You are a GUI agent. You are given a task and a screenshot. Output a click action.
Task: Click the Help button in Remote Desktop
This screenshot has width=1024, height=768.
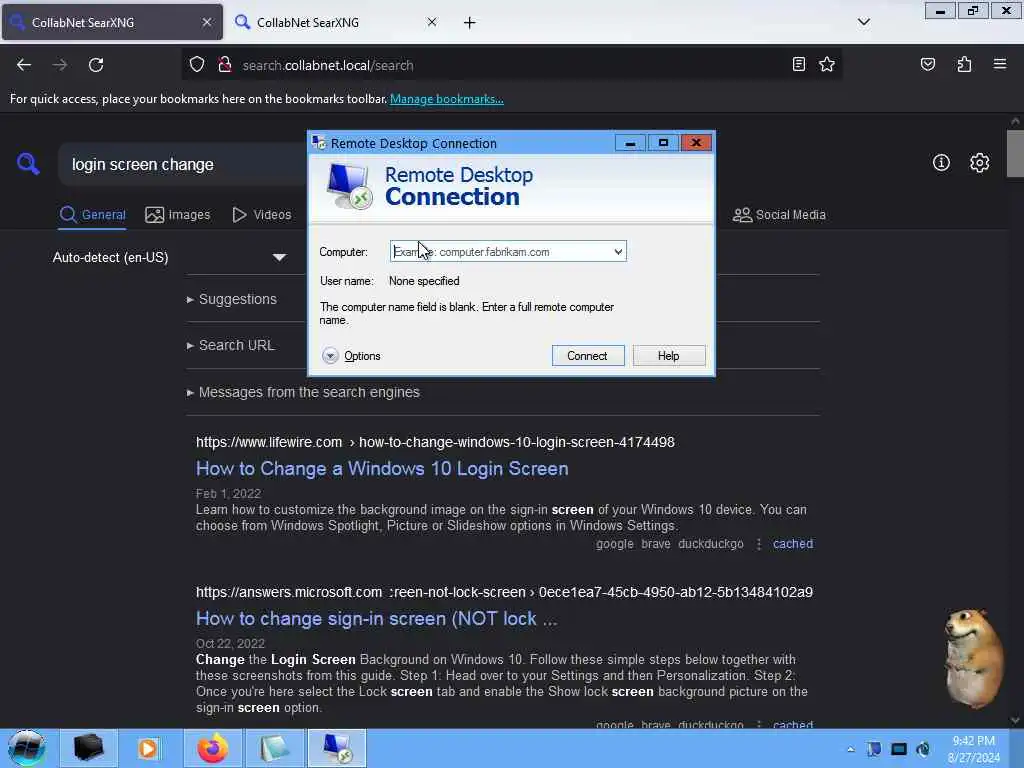coord(669,356)
